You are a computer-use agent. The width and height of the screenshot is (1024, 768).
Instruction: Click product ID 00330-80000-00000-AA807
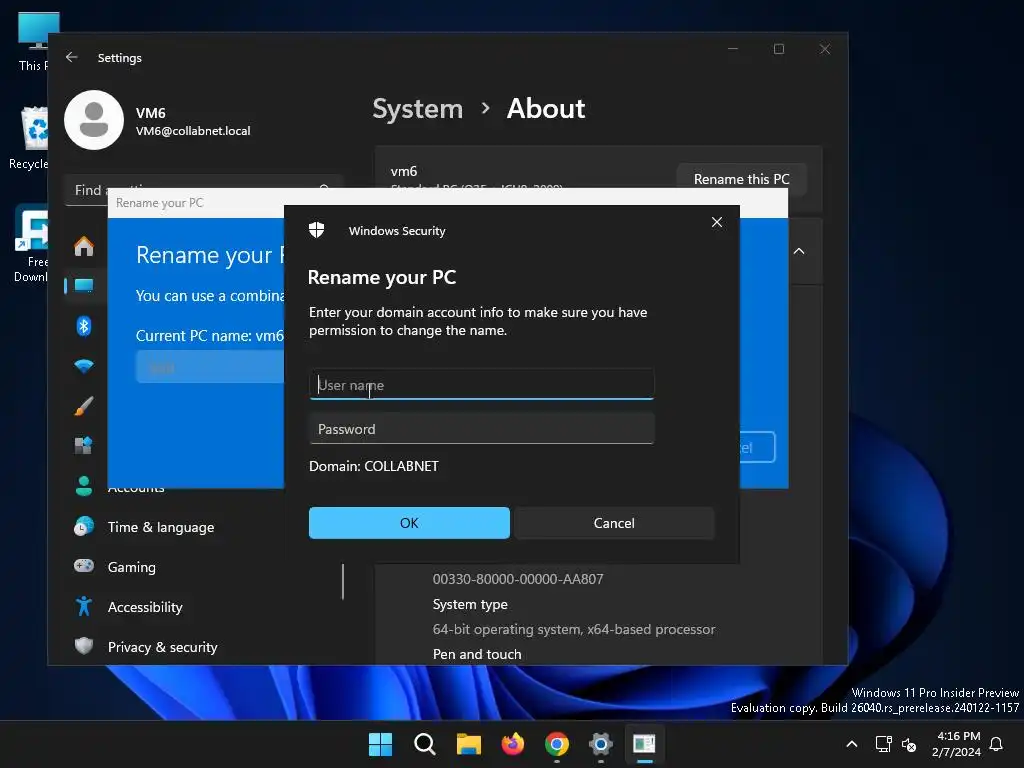coord(518,579)
